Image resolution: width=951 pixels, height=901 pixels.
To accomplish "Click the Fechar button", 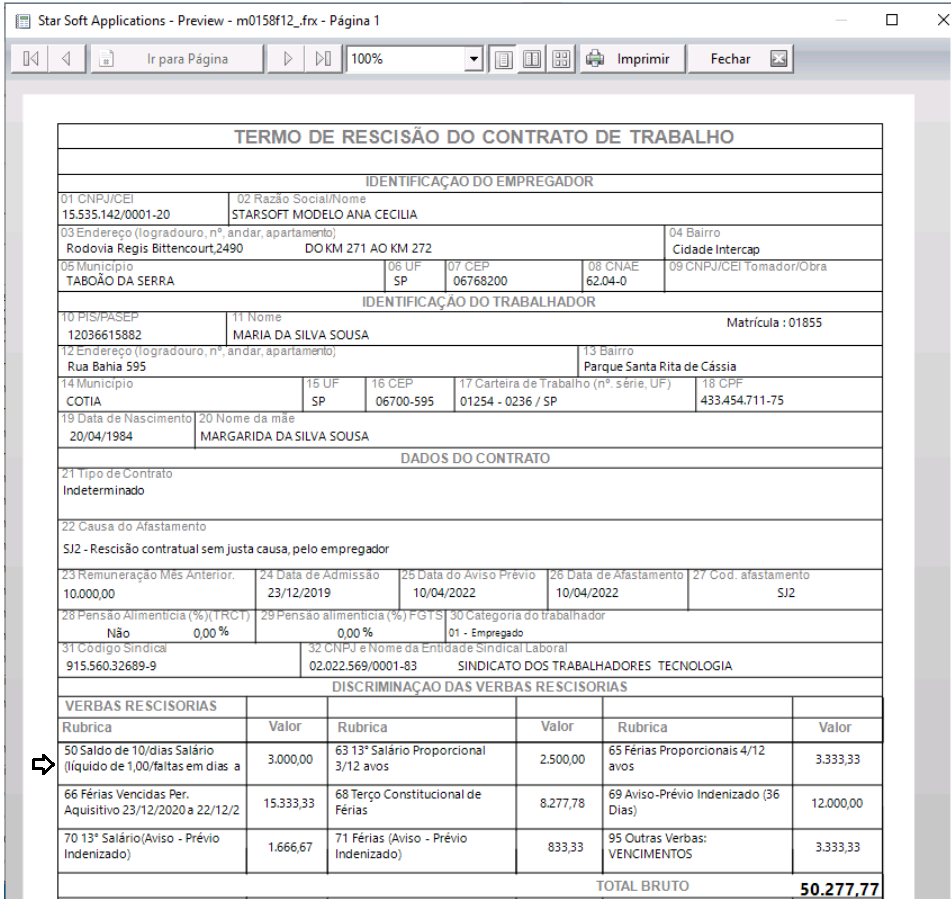I will tap(741, 59).
